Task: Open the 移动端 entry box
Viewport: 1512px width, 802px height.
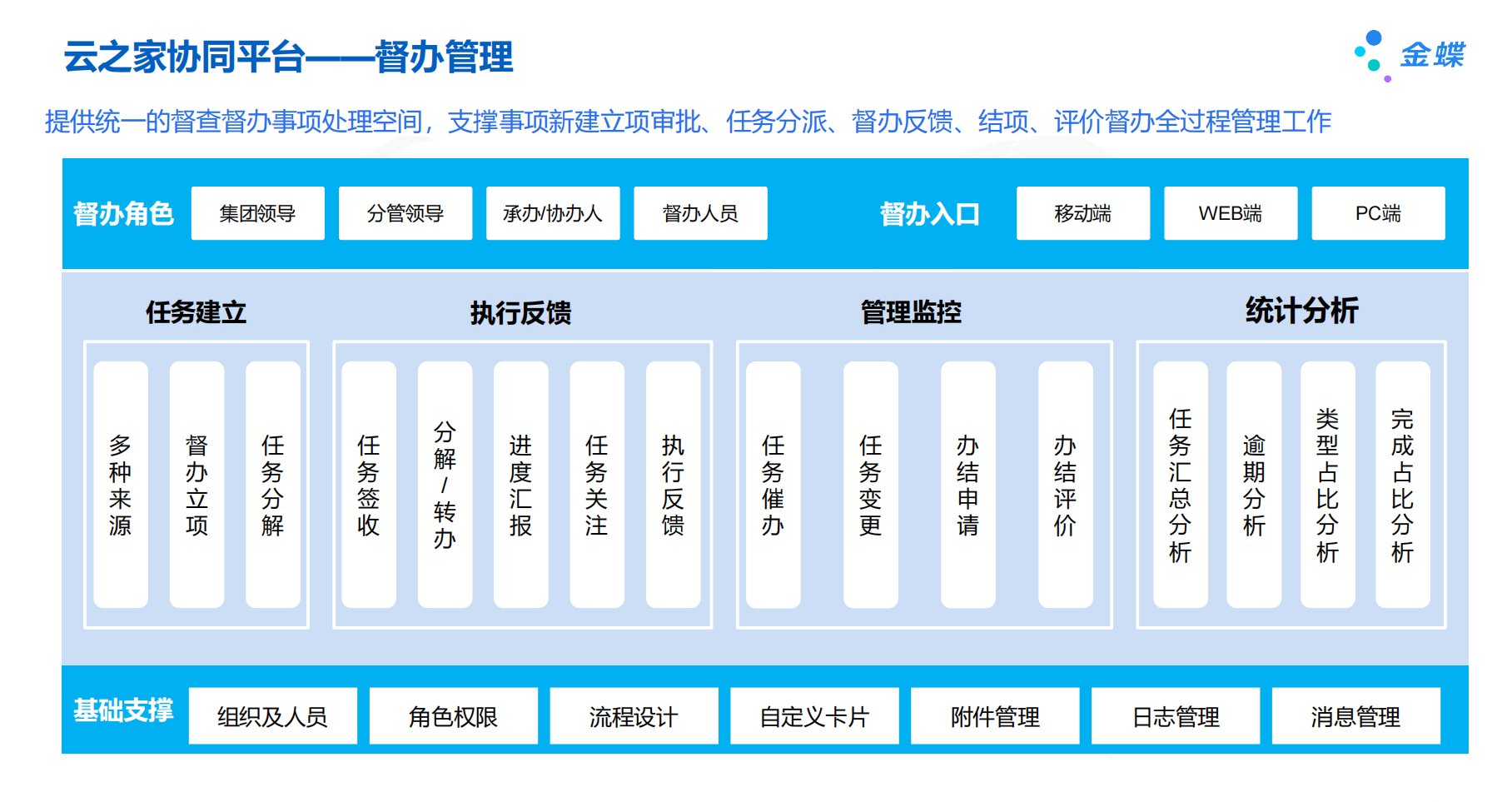Action: pyautogui.click(x=1082, y=213)
